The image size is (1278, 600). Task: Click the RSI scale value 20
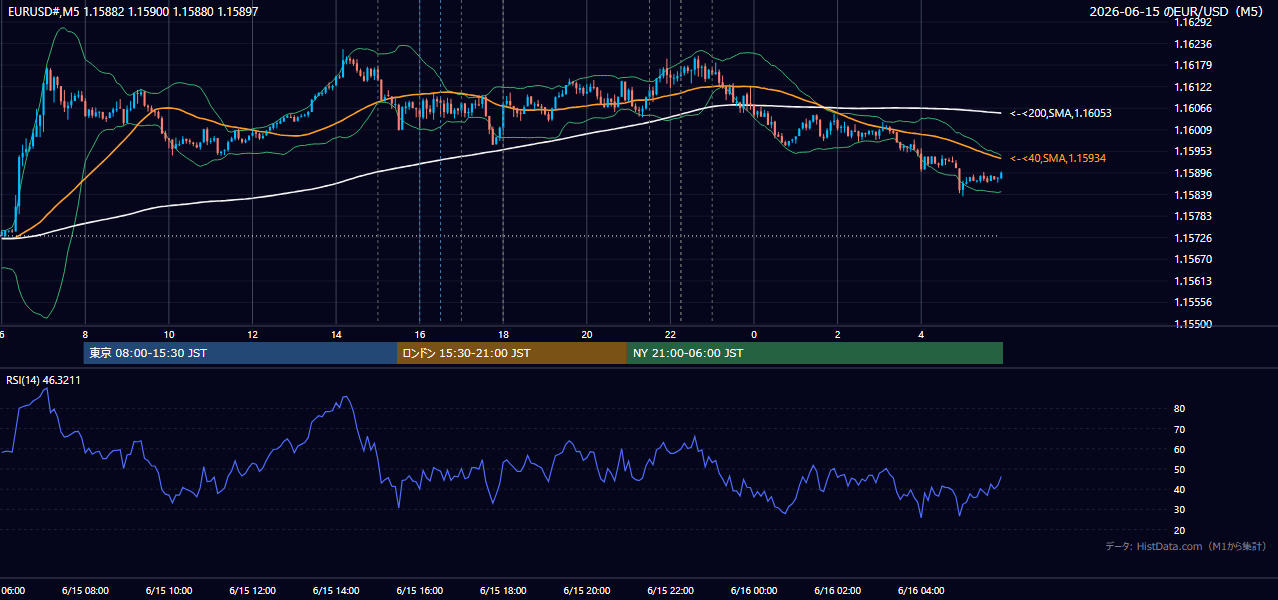point(1180,530)
